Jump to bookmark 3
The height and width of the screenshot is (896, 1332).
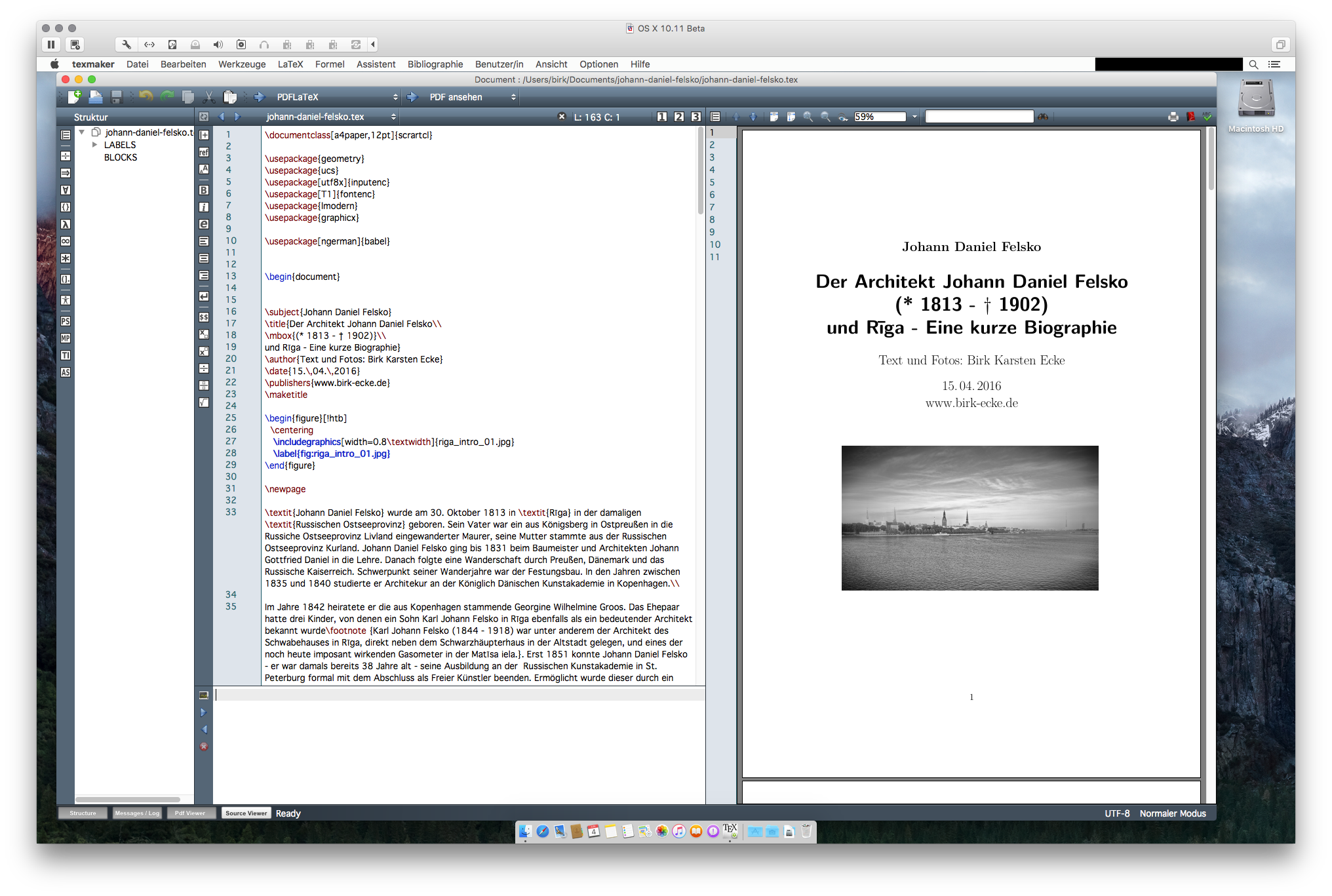pos(696,117)
